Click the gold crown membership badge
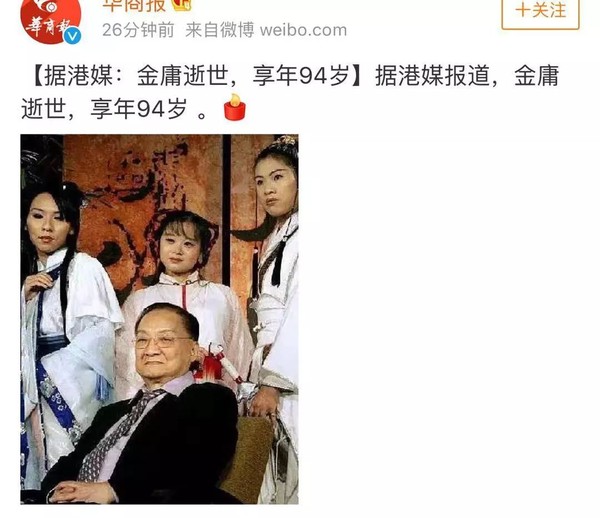This screenshot has height=518, width=600. tap(182, 5)
